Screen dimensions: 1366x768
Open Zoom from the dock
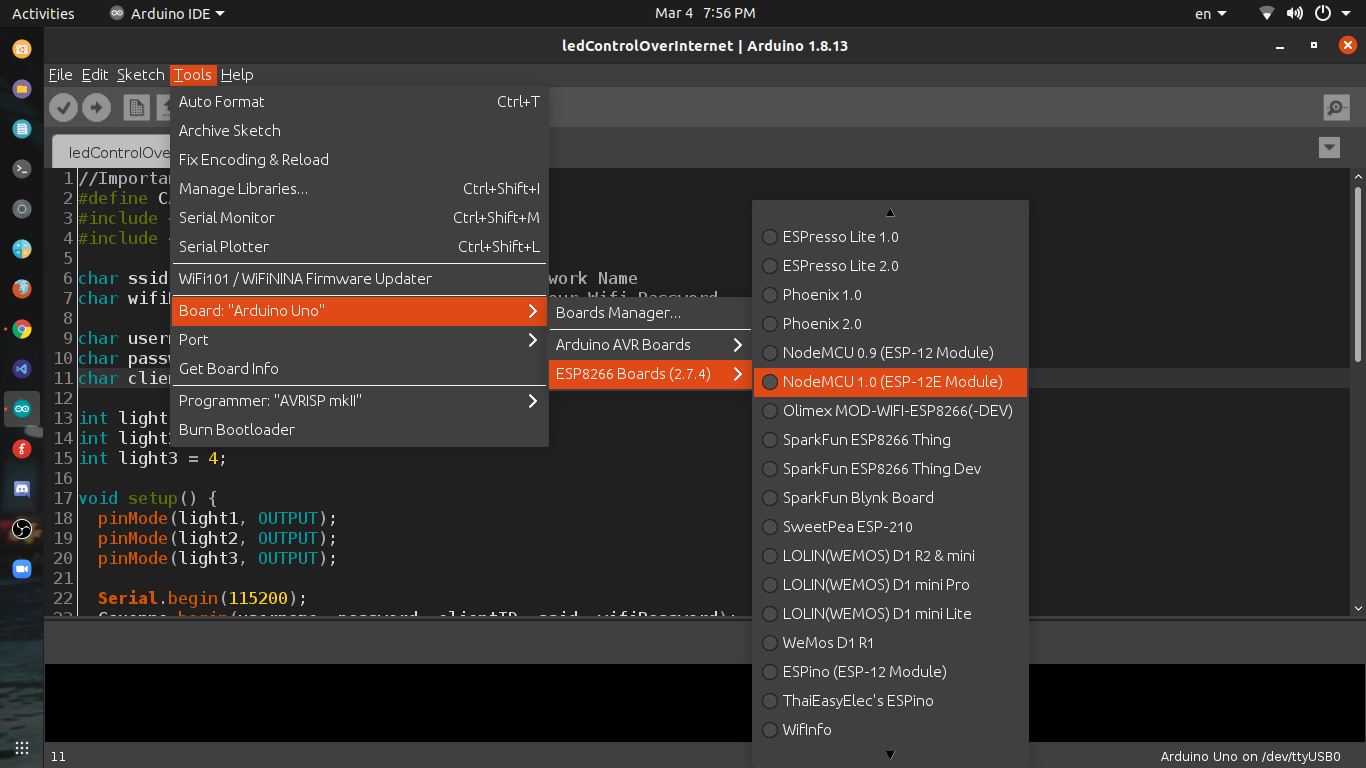22,569
